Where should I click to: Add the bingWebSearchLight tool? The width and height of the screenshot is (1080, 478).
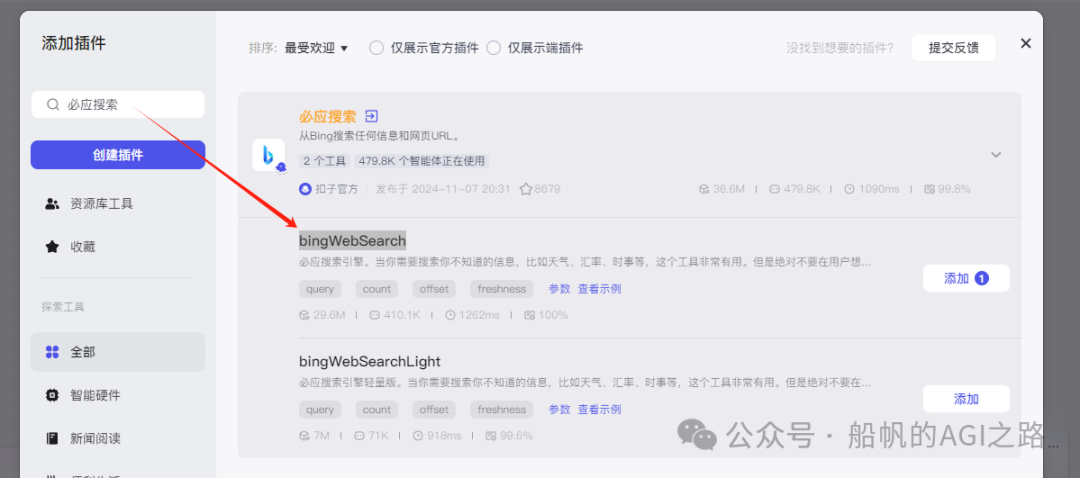pos(966,399)
